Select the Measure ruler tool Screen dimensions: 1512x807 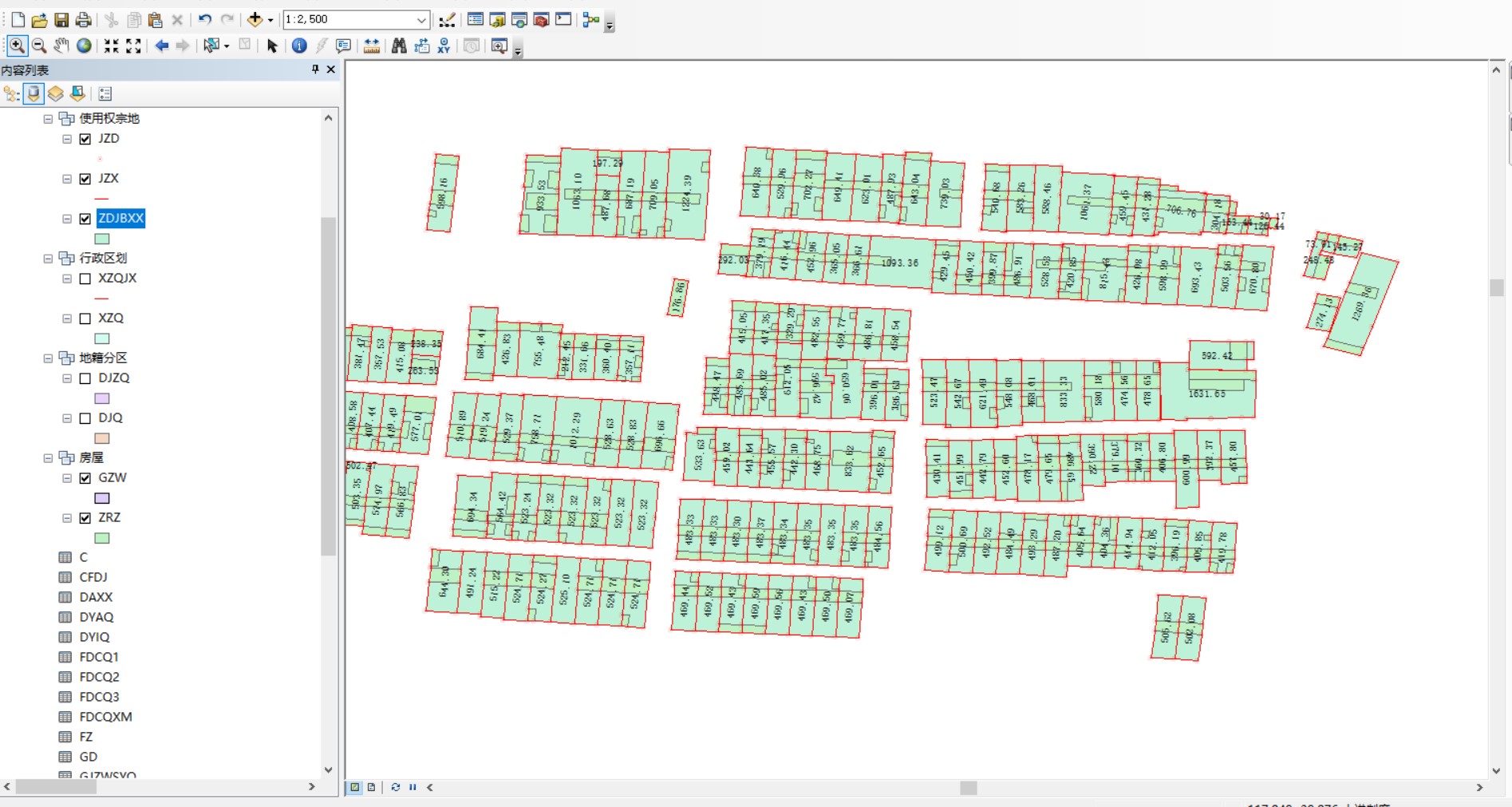pyautogui.click(x=371, y=45)
